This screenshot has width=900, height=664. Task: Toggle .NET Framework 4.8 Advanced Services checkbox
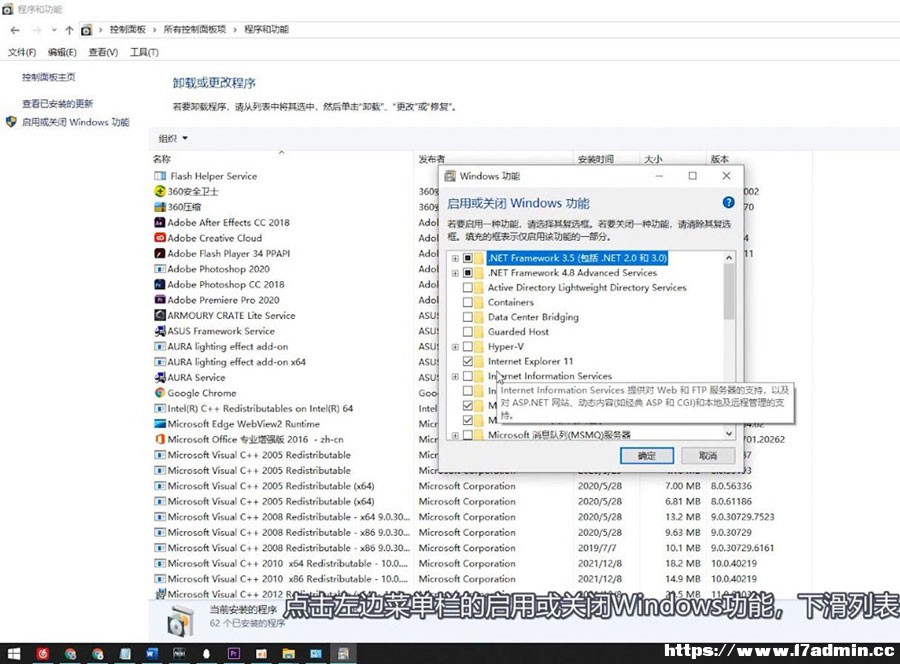click(468, 273)
